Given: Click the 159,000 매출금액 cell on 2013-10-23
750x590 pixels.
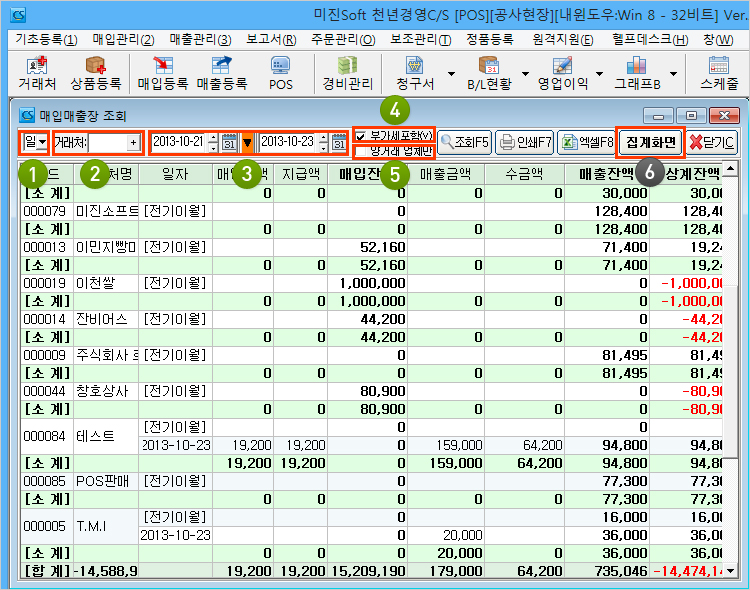Looking at the screenshot, I should (x=445, y=445).
